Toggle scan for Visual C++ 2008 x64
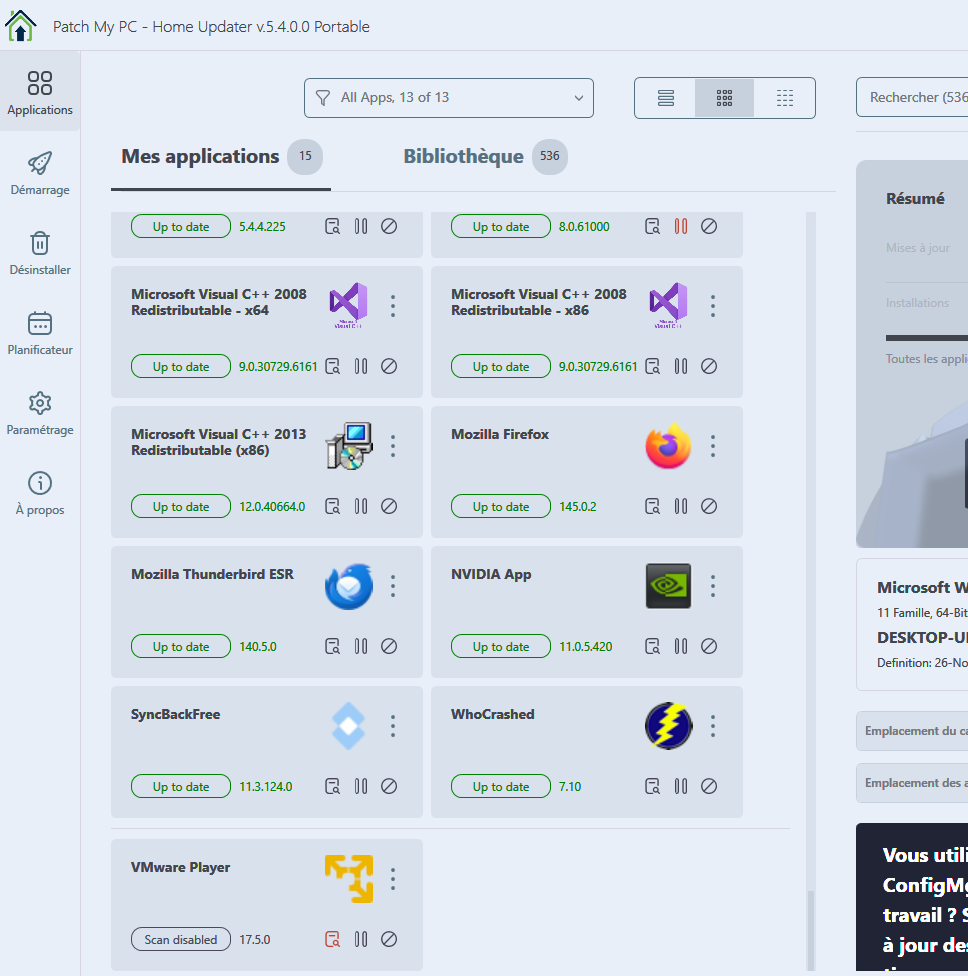Image resolution: width=968 pixels, height=976 pixels. click(x=332, y=367)
